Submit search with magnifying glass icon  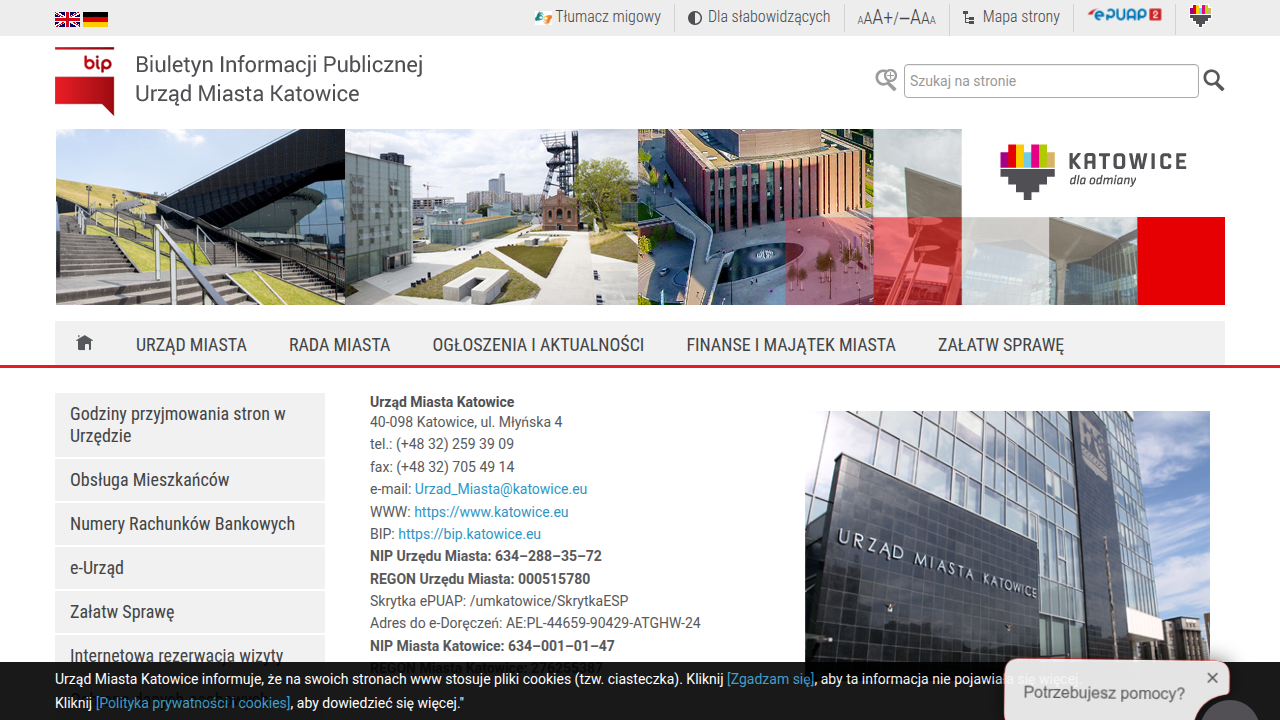point(1214,81)
